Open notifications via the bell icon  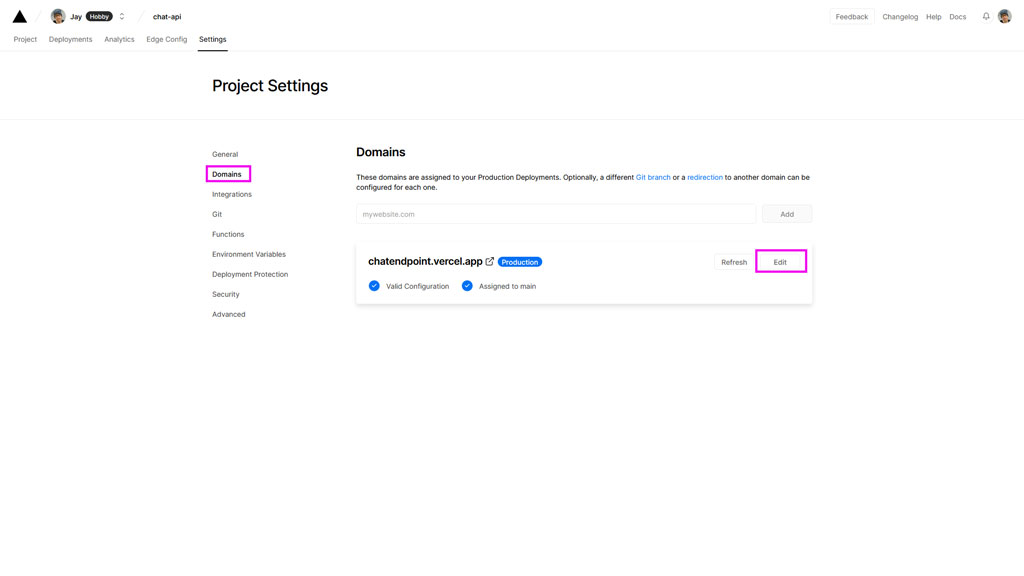[x=985, y=16]
